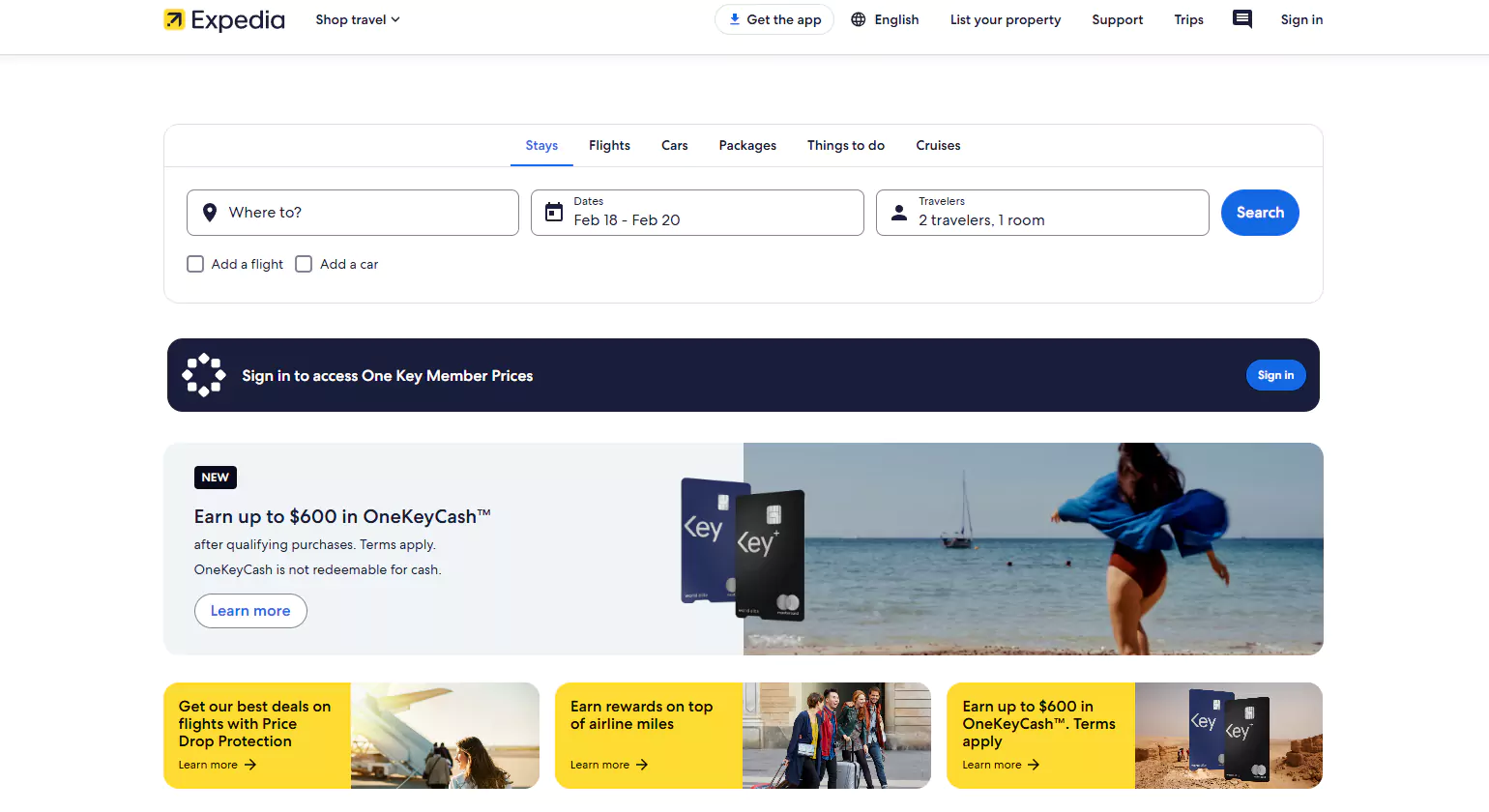Select the Things to do tab
Viewport: 1489px width, 812px height.
pyautogui.click(x=846, y=145)
